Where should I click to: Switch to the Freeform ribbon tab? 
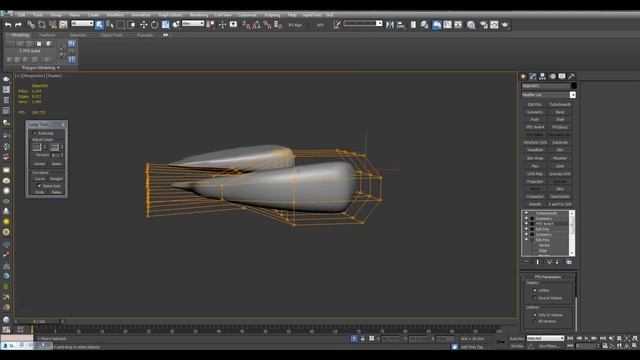click(47, 36)
